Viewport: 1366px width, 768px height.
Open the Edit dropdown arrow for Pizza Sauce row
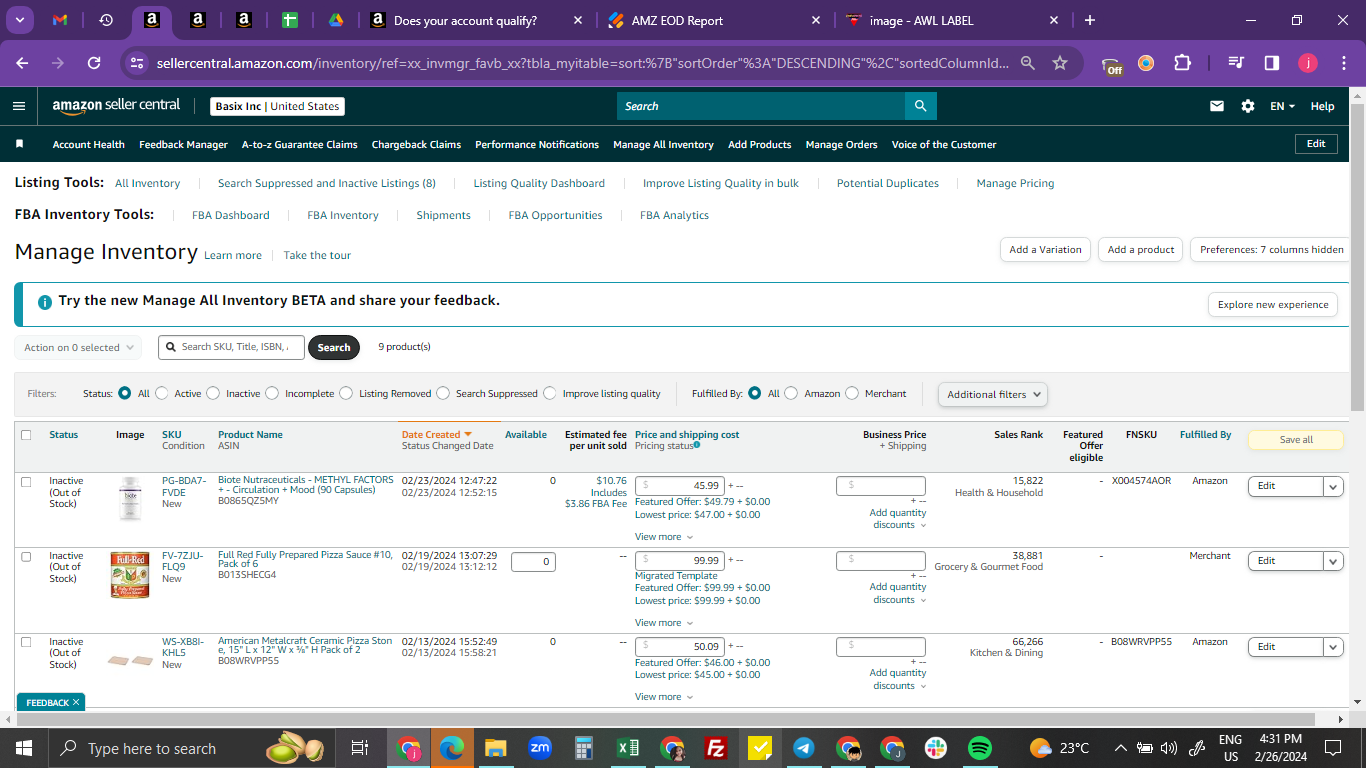coord(1333,561)
